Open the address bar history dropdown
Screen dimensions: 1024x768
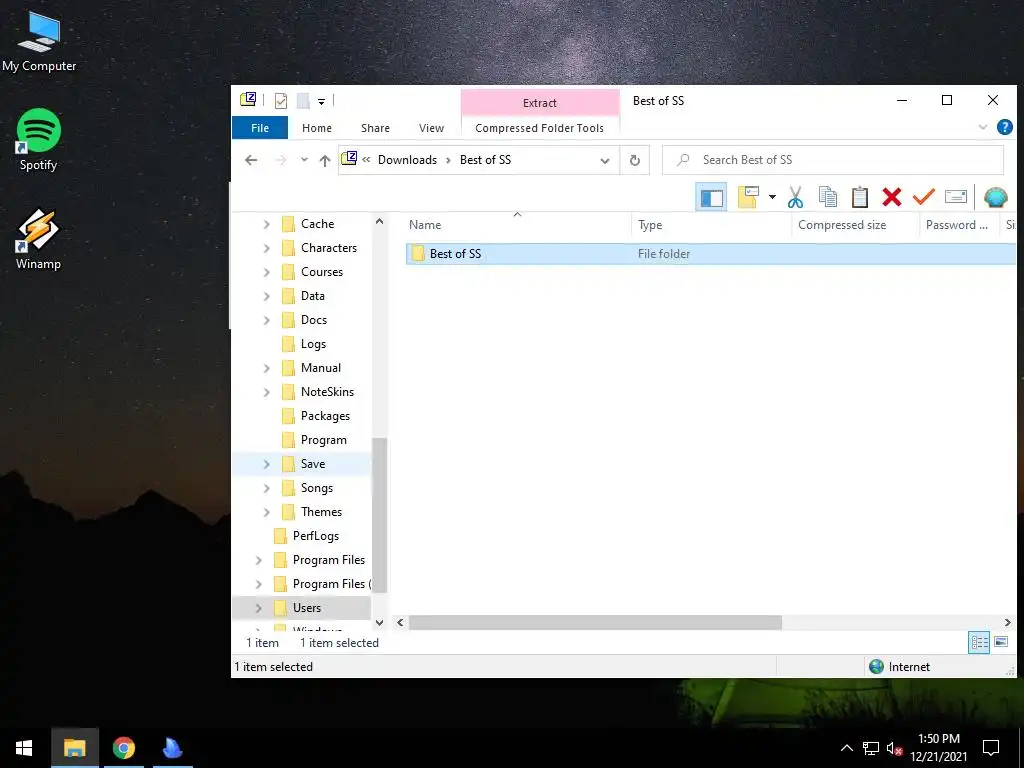point(605,161)
